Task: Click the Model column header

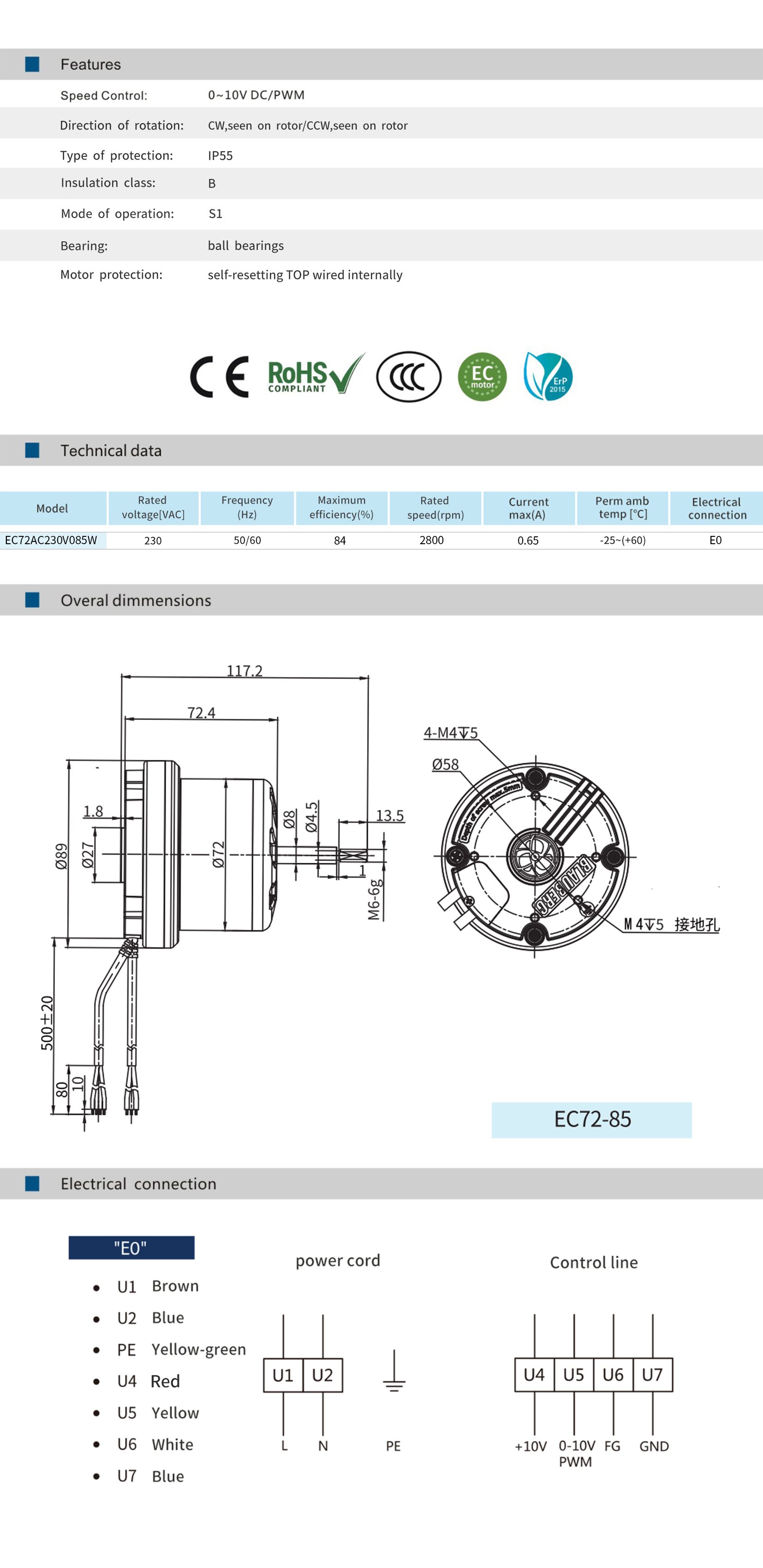Action: [x=53, y=508]
